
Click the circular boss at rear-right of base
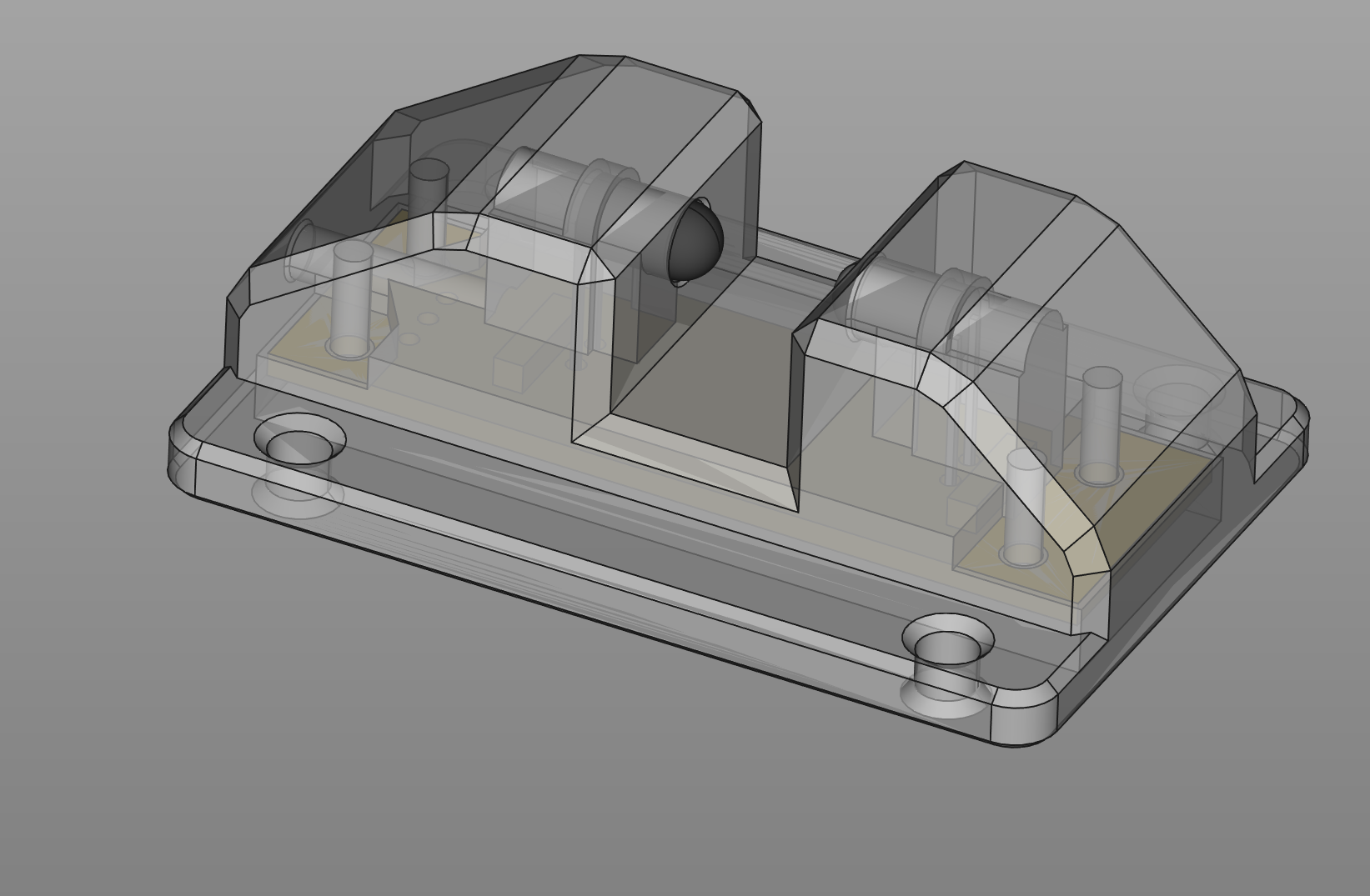(1176, 398)
